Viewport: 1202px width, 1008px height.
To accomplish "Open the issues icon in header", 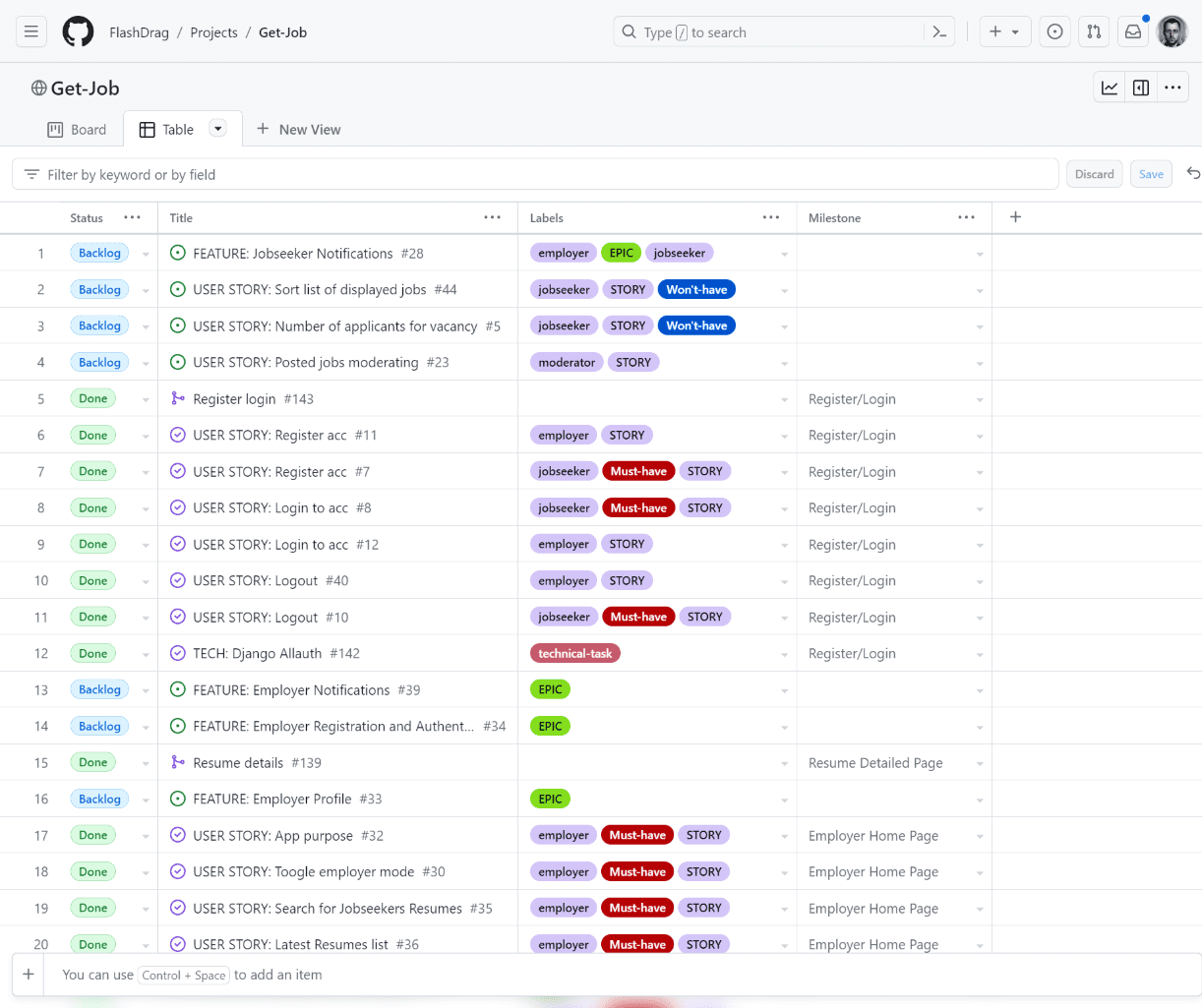I will pyautogui.click(x=1054, y=31).
